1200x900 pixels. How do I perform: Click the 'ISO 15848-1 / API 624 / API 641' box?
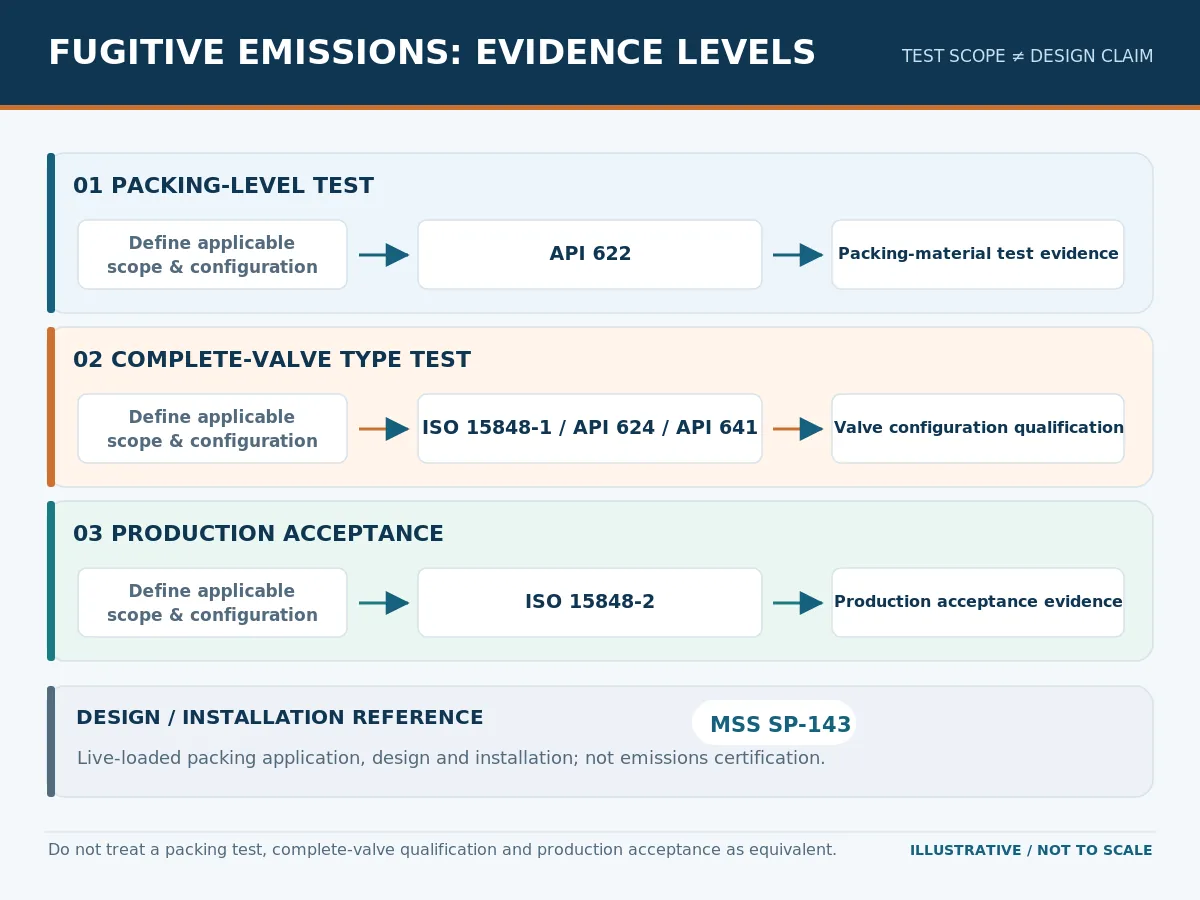click(590, 429)
